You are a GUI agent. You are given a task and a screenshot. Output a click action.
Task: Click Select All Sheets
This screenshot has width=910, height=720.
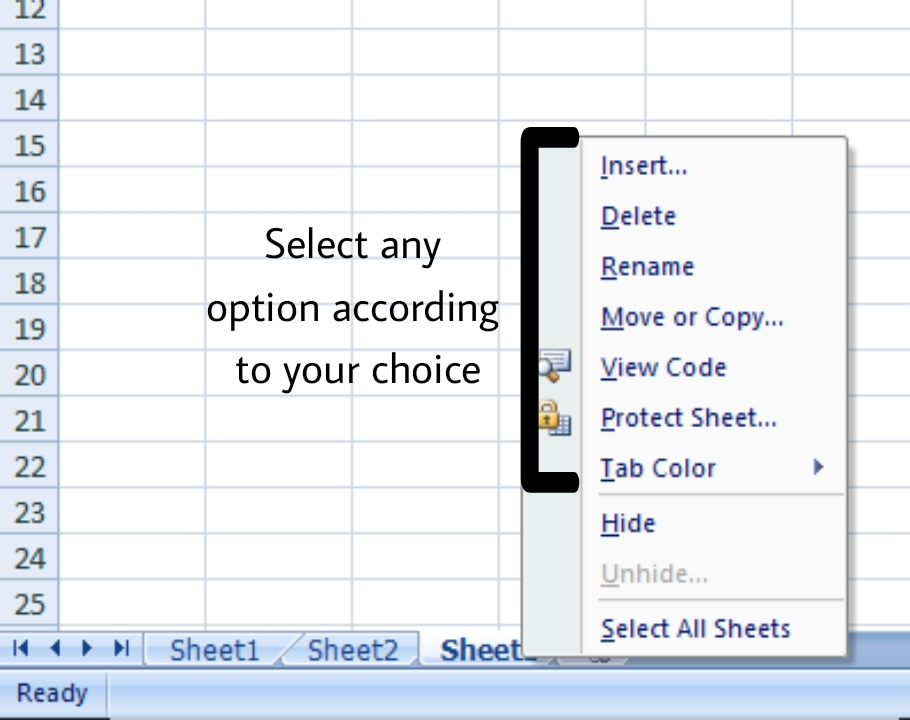click(x=695, y=629)
